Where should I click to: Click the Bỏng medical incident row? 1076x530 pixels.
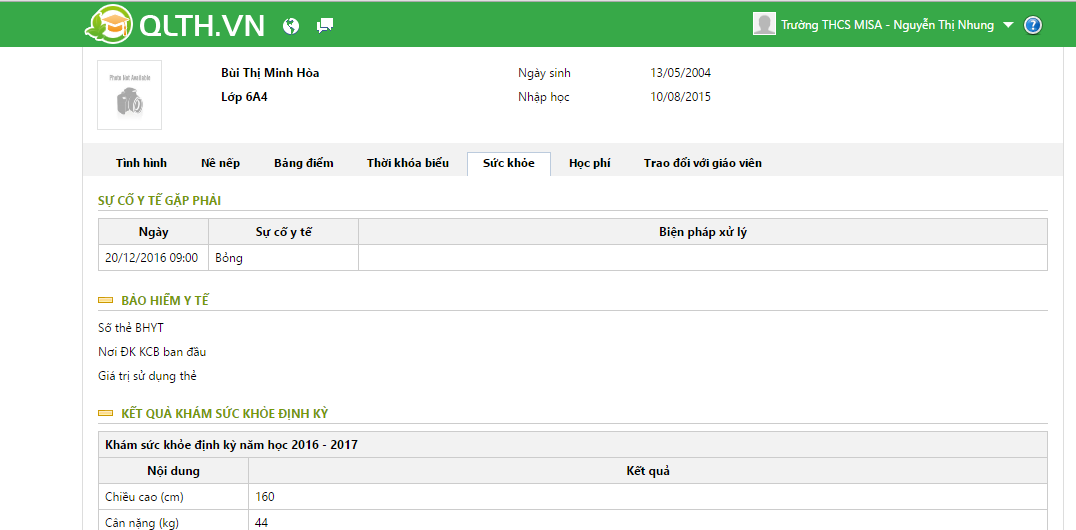(x=229, y=258)
